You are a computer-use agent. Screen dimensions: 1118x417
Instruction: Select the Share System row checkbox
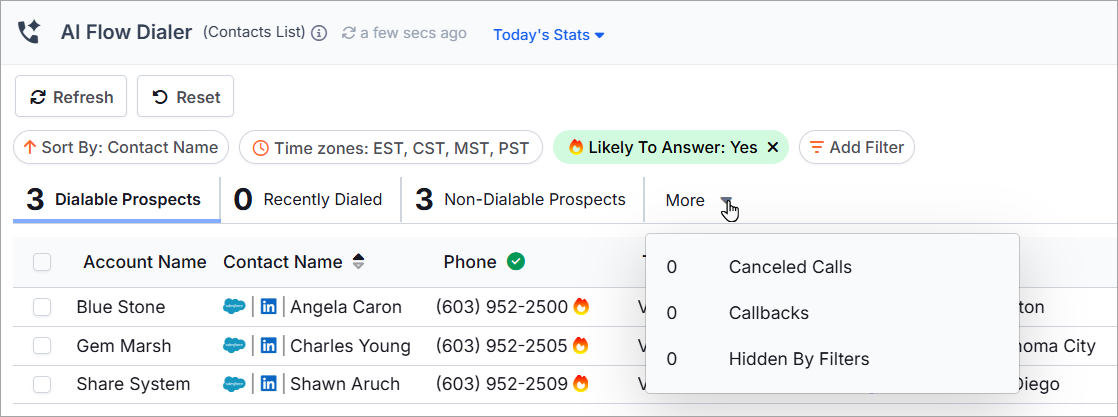coord(42,384)
